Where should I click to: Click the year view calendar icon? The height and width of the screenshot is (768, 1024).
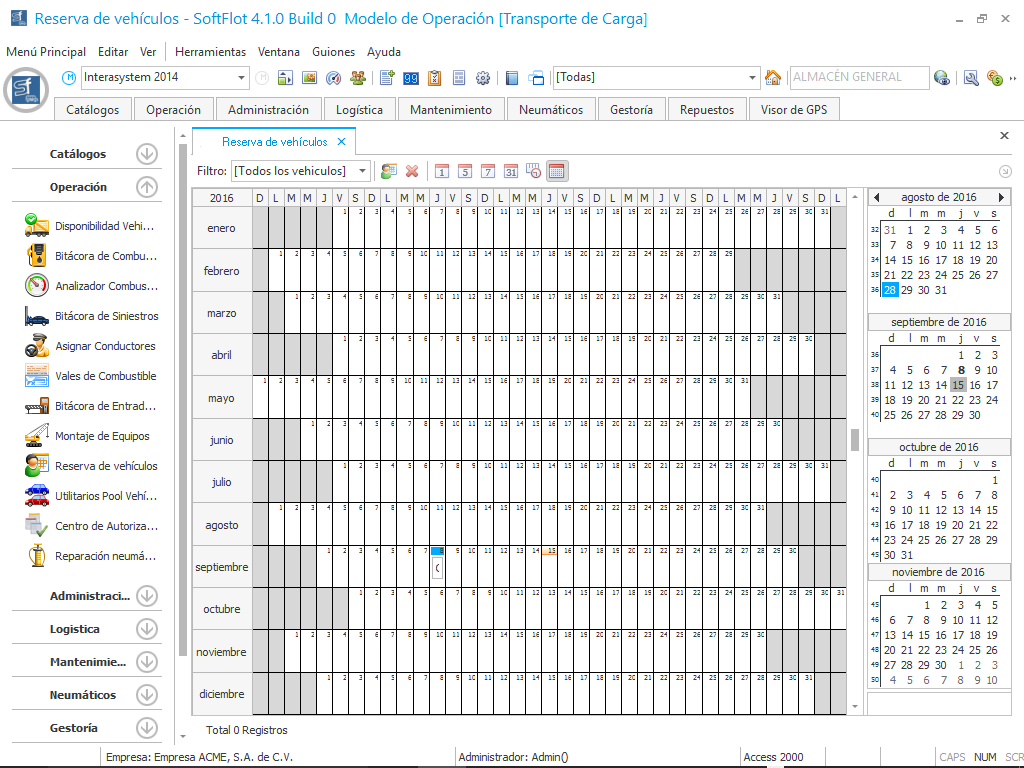(x=557, y=171)
